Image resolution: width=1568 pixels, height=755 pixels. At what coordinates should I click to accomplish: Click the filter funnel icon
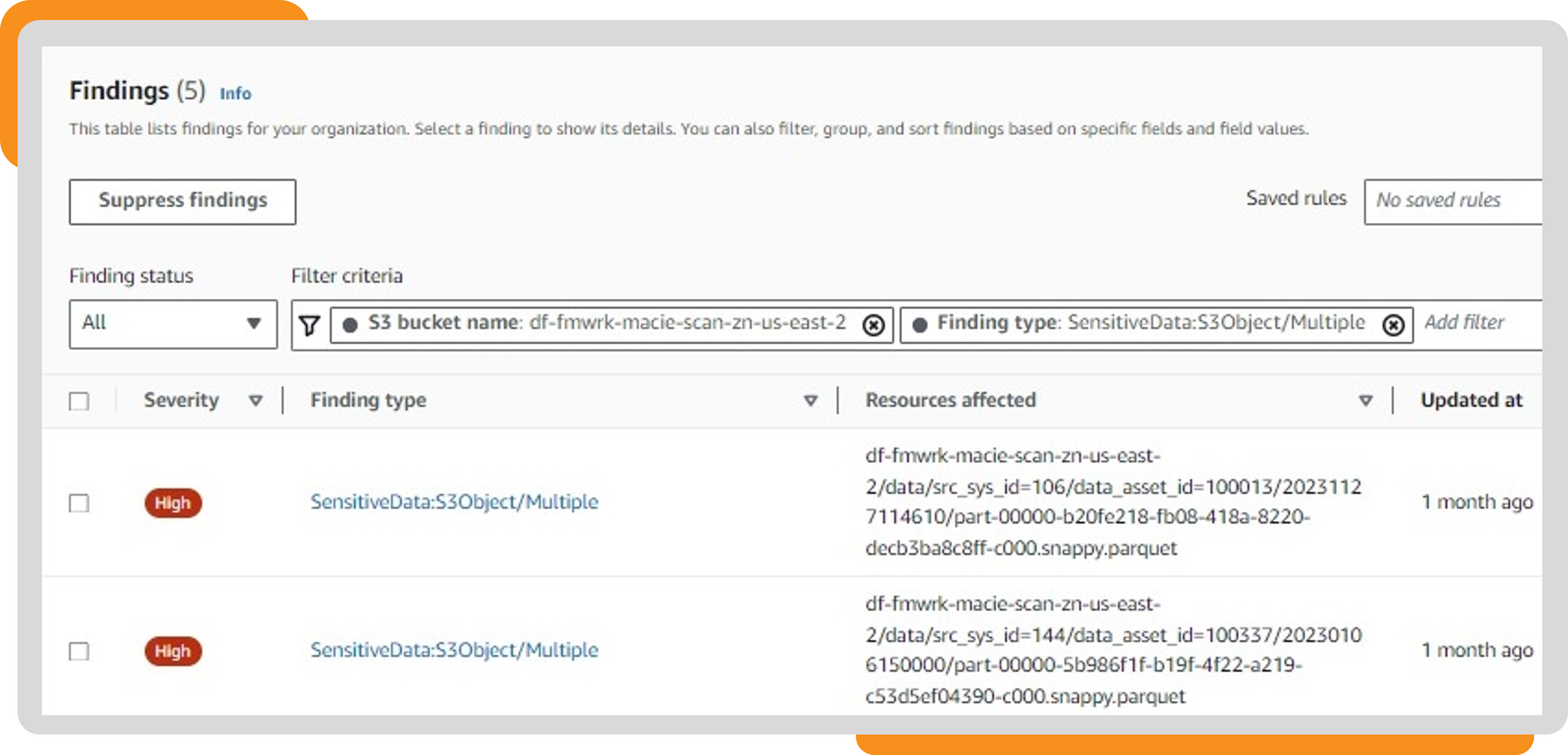coord(309,325)
